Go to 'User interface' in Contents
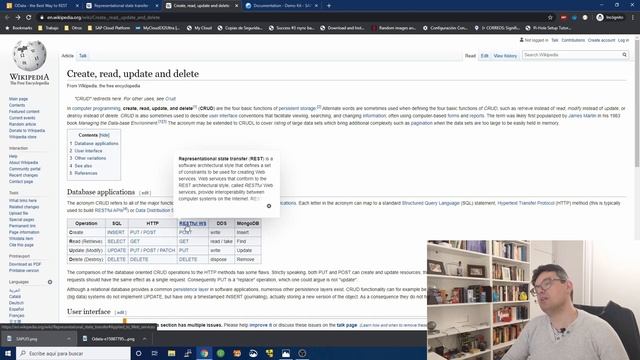This screenshot has width=640, height=360. tap(88, 151)
